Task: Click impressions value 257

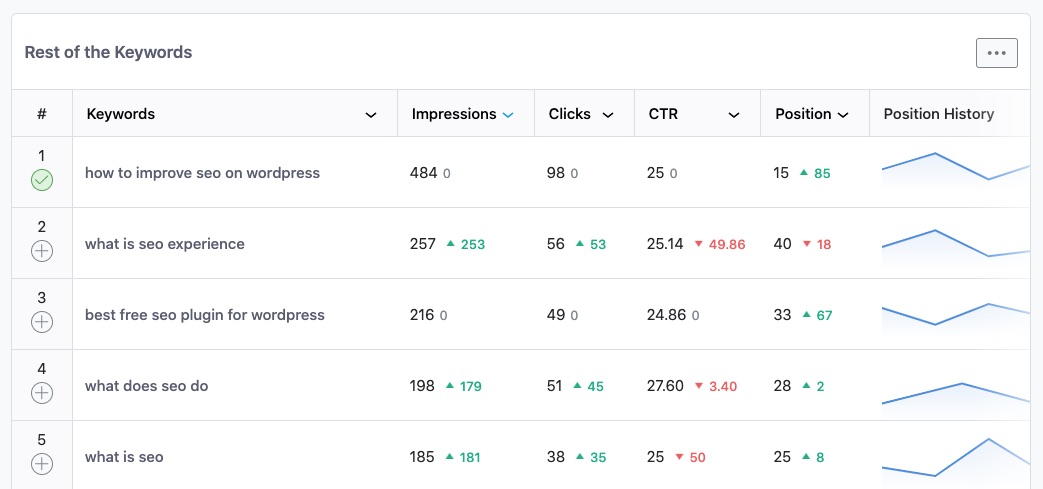Action: click(x=422, y=244)
